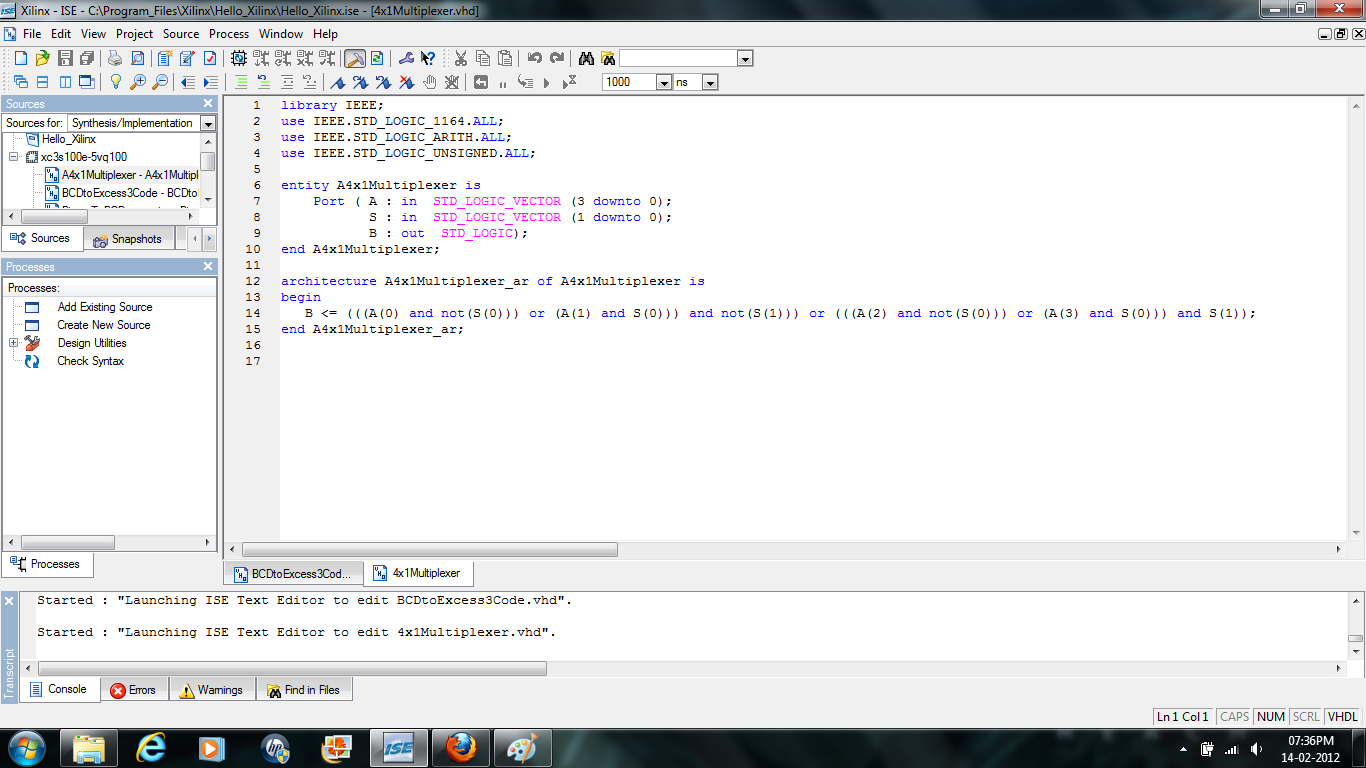Viewport: 1366px width, 768px height.
Task: Open the Sources for dropdown
Action: click(208, 123)
